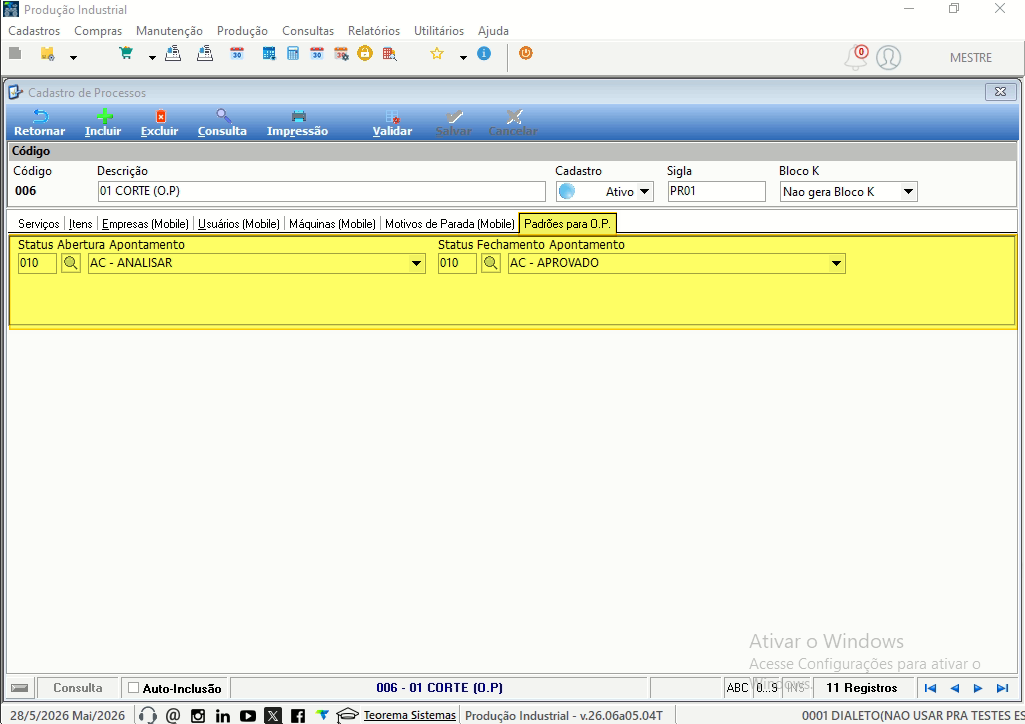Screen dimensions: 1025x724
Task: Switch to the Itens tab
Action: pos(80,223)
